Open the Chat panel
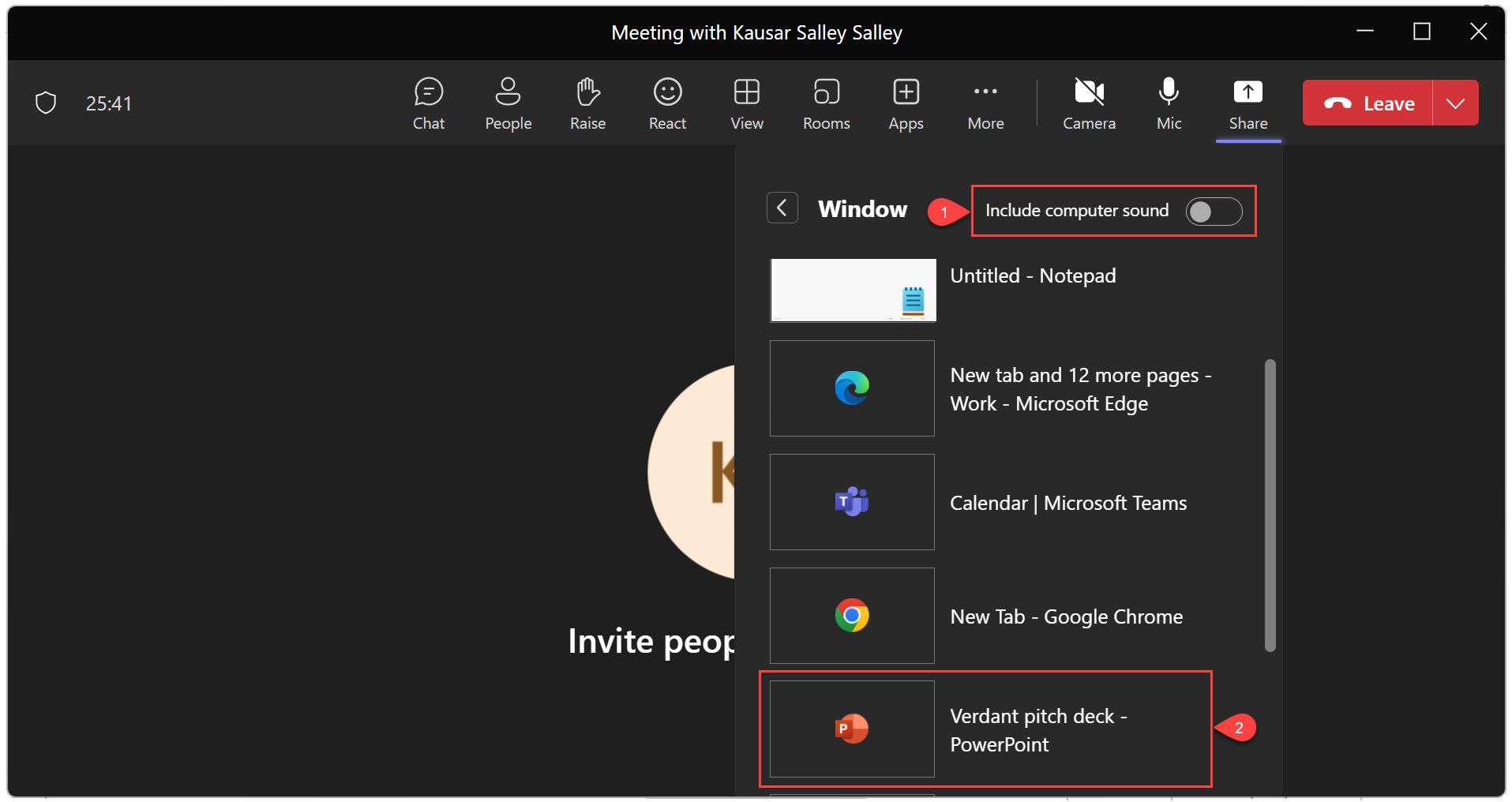The width and height of the screenshot is (1512, 802). click(x=428, y=103)
